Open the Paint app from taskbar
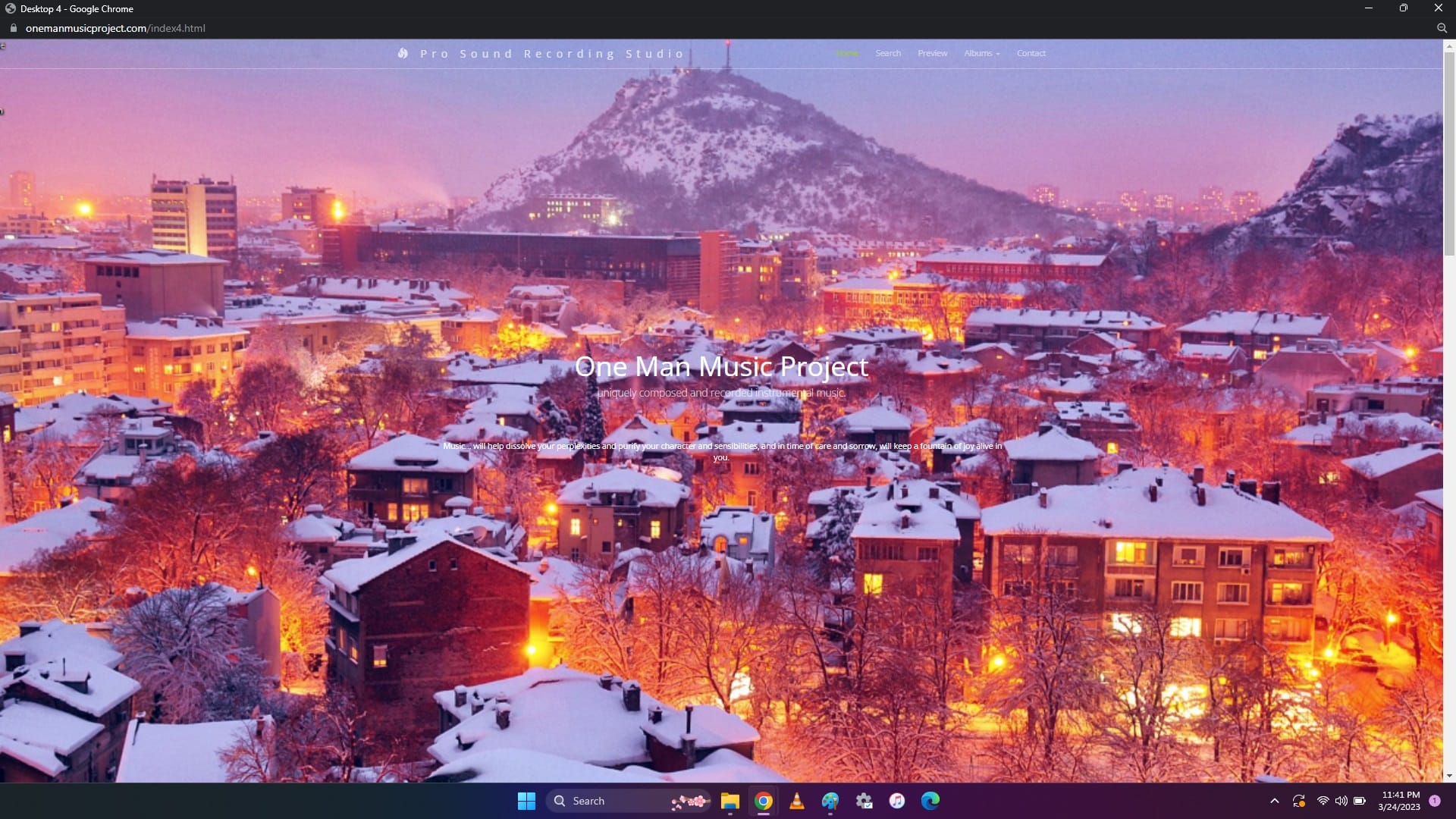This screenshot has width=1456, height=819. point(830,801)
